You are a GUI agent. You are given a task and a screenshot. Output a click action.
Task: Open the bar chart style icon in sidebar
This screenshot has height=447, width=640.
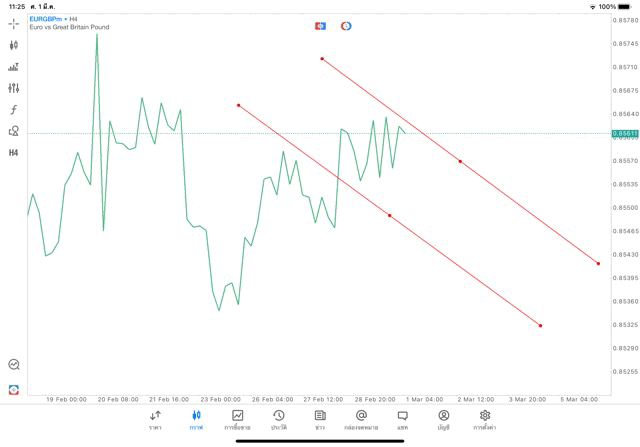(x=14, y=67)
